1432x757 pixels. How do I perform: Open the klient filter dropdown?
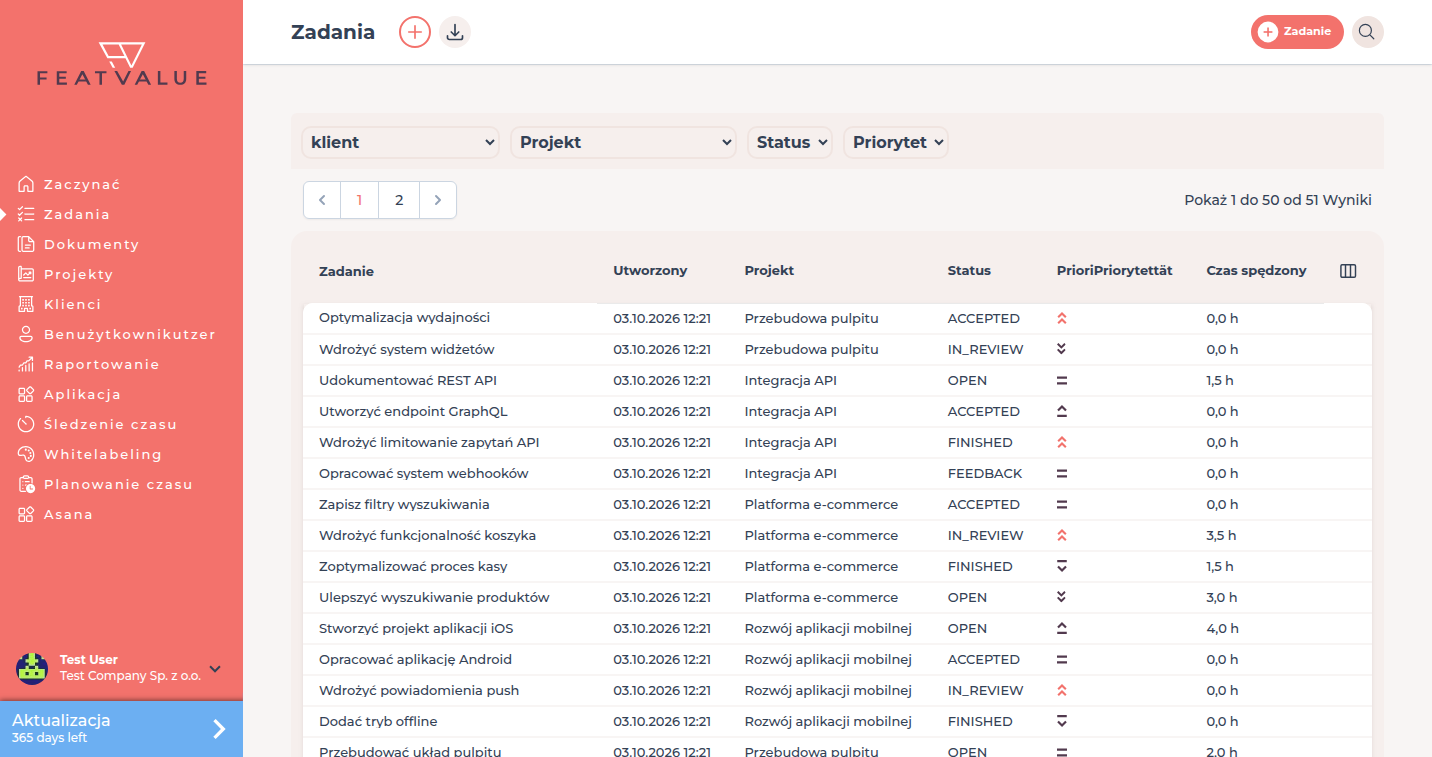click(x=400, y=142)
